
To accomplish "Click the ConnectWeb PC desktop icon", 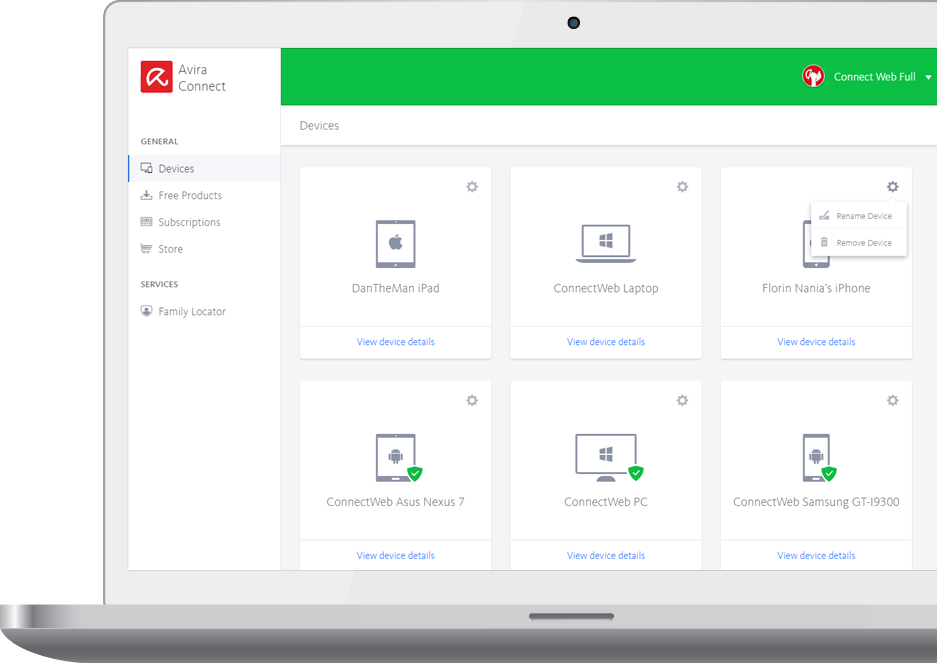I will (x=606, y=458).
